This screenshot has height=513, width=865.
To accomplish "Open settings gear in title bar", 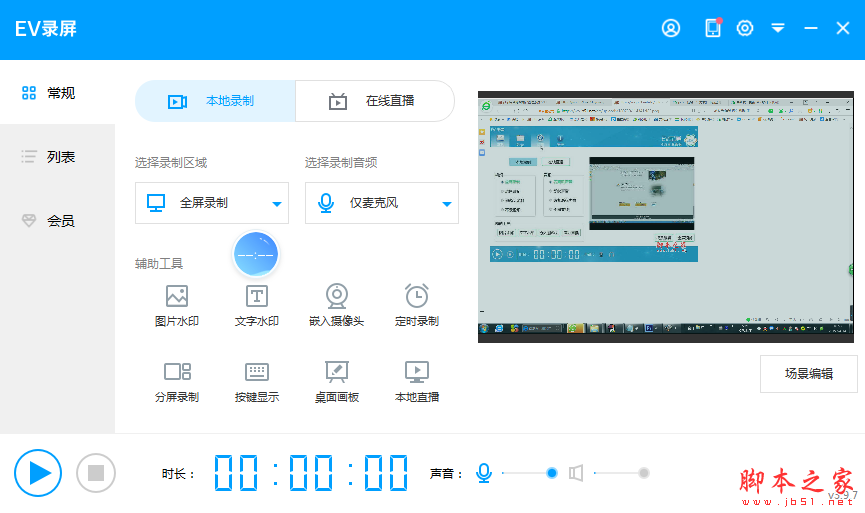I will [745, 28].
